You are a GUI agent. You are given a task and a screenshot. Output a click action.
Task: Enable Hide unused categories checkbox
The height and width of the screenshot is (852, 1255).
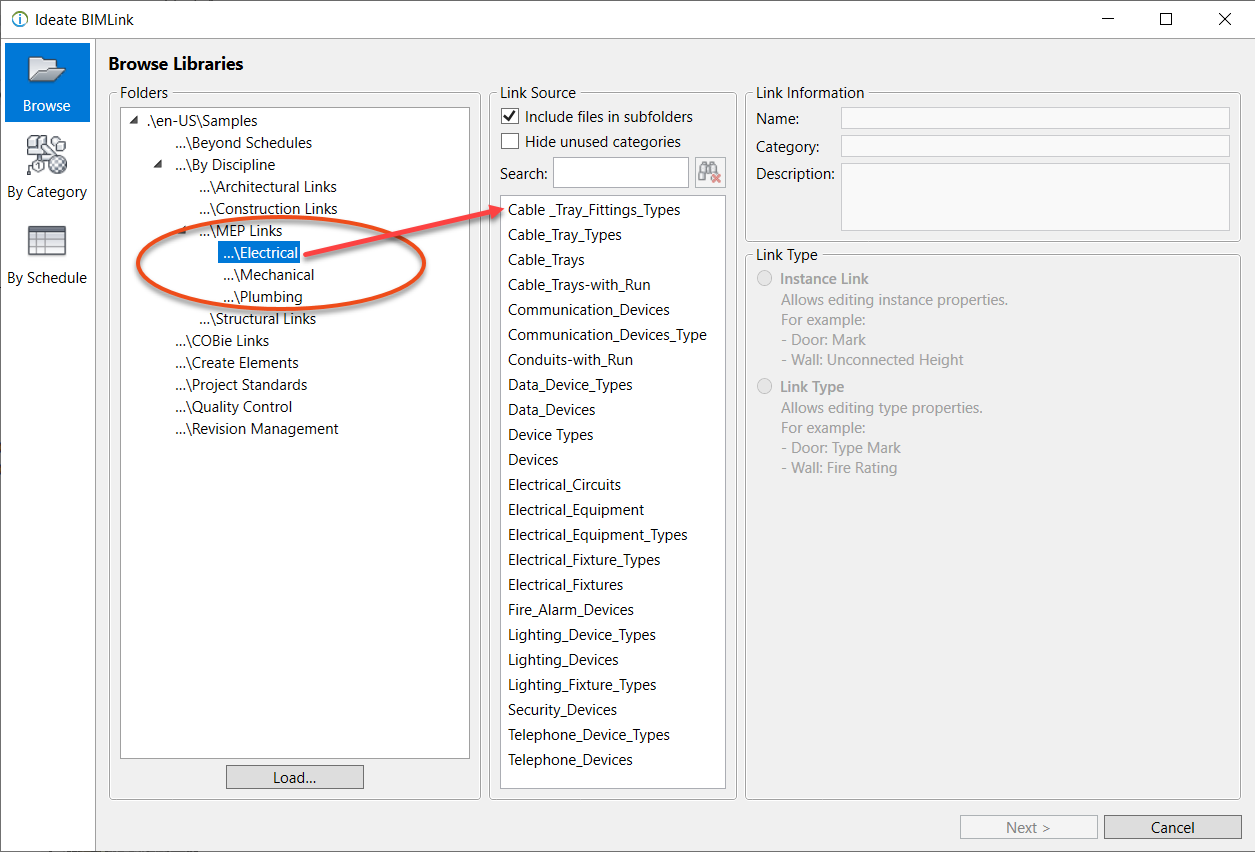click(x=510, y=142)
